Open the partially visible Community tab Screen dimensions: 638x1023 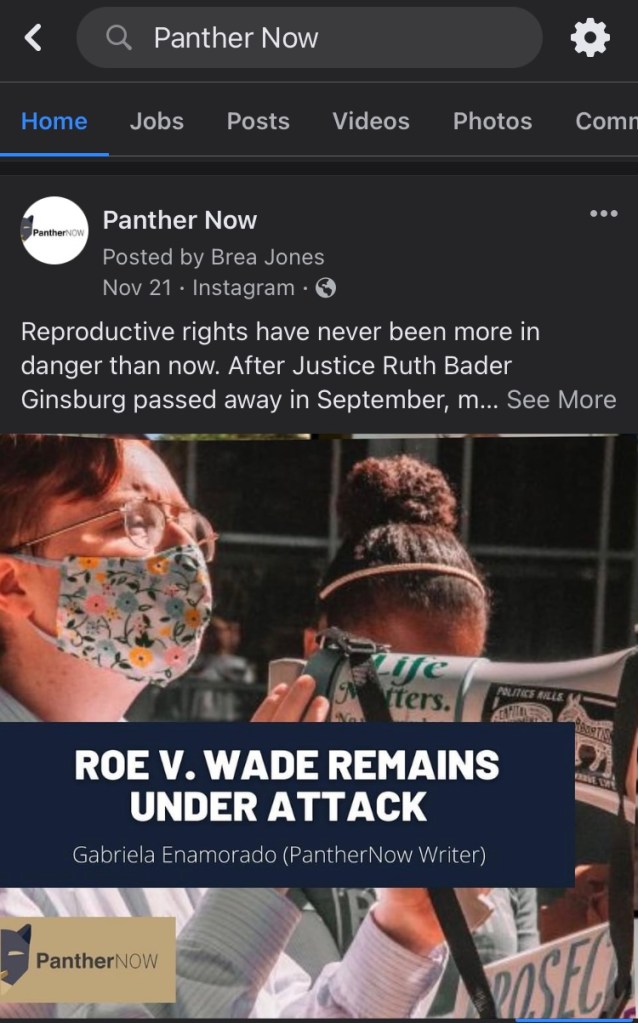click(606, 121)
